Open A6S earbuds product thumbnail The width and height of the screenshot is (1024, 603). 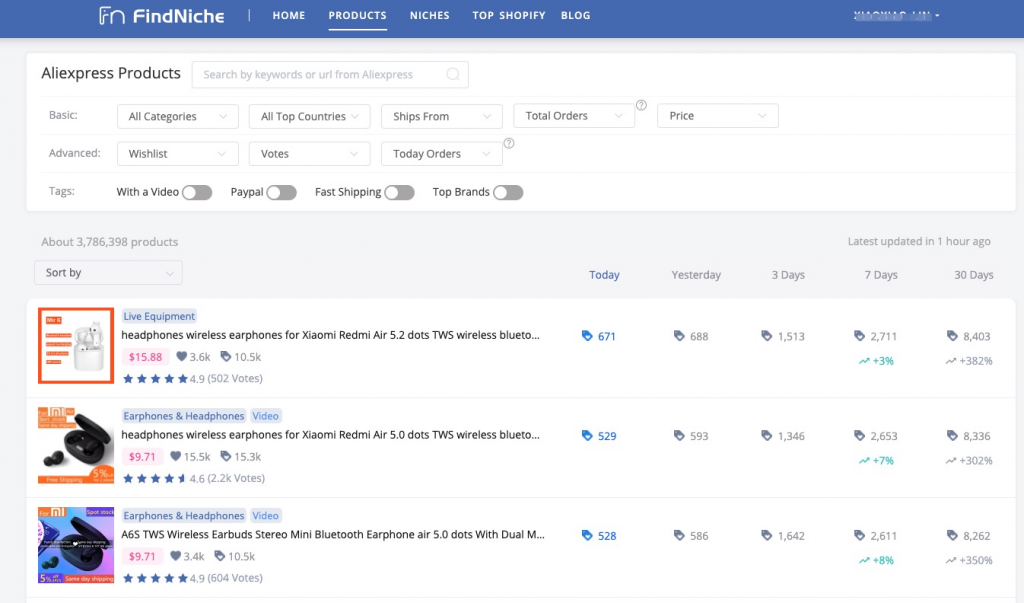click(x=76, y=545)
